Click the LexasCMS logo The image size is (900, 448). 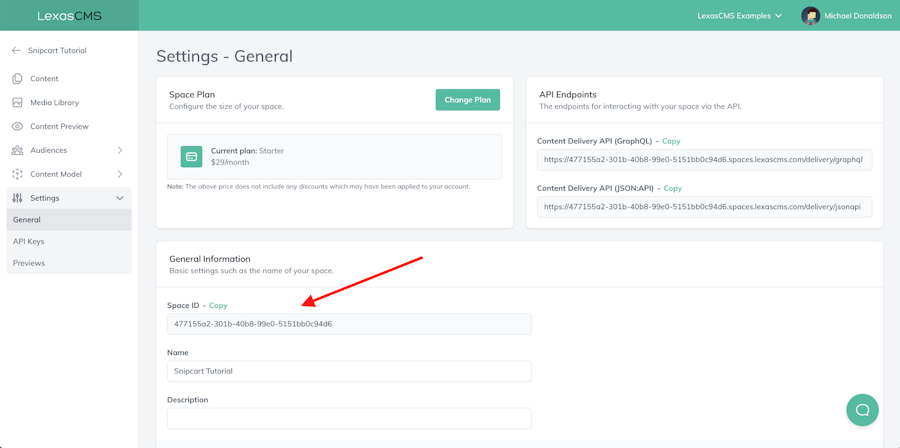click(x=69, y=15)
